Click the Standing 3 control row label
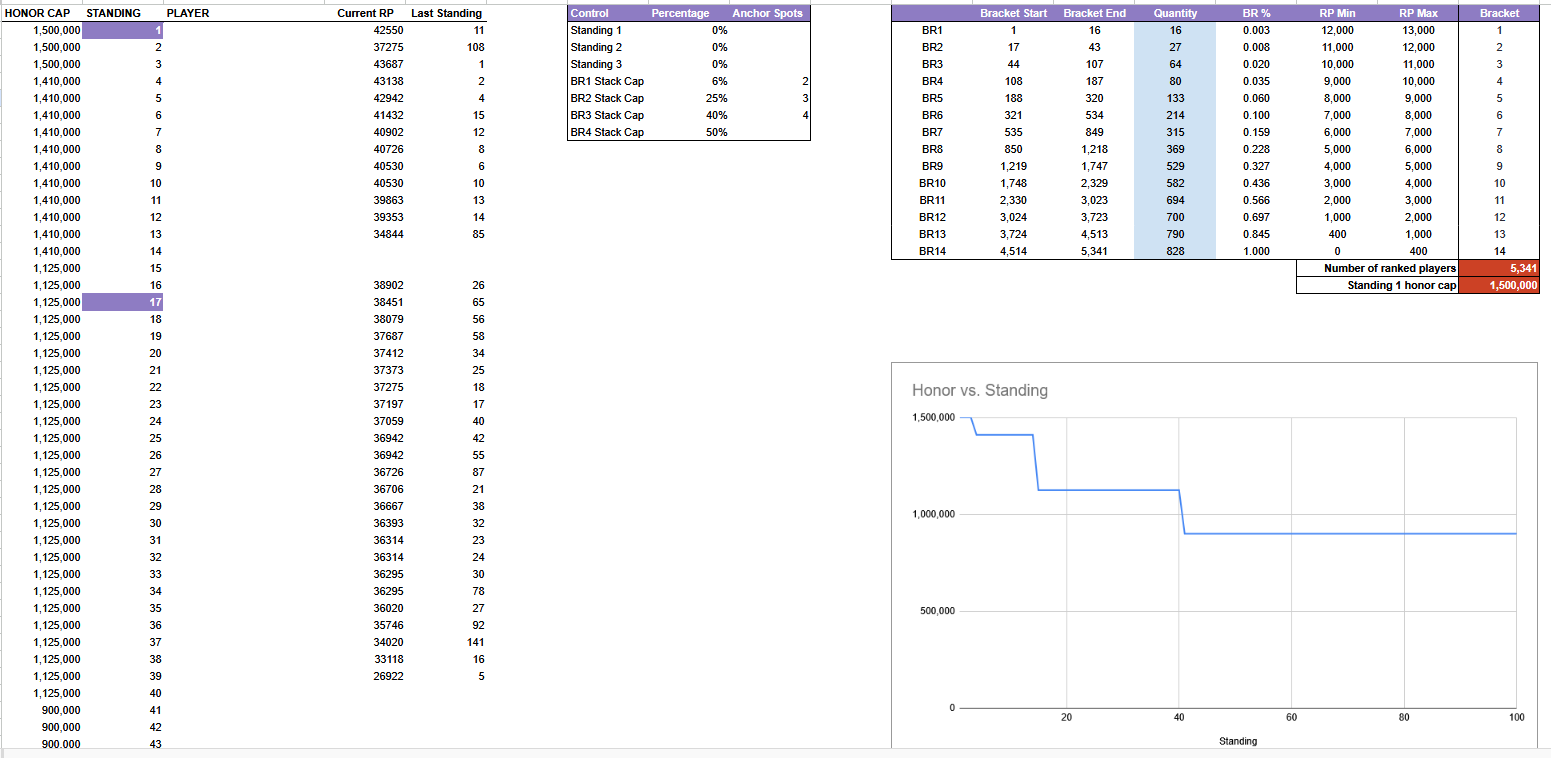Screen dimensions: 1551x758 (x=596, y=64)
